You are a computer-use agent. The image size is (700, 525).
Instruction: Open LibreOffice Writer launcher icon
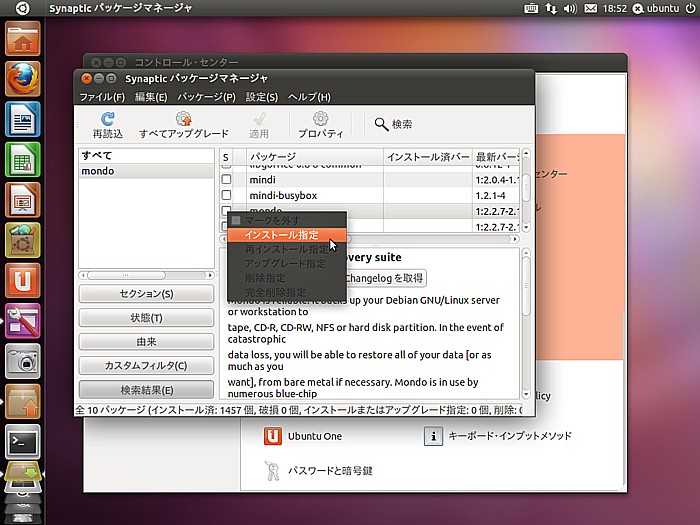23,119
